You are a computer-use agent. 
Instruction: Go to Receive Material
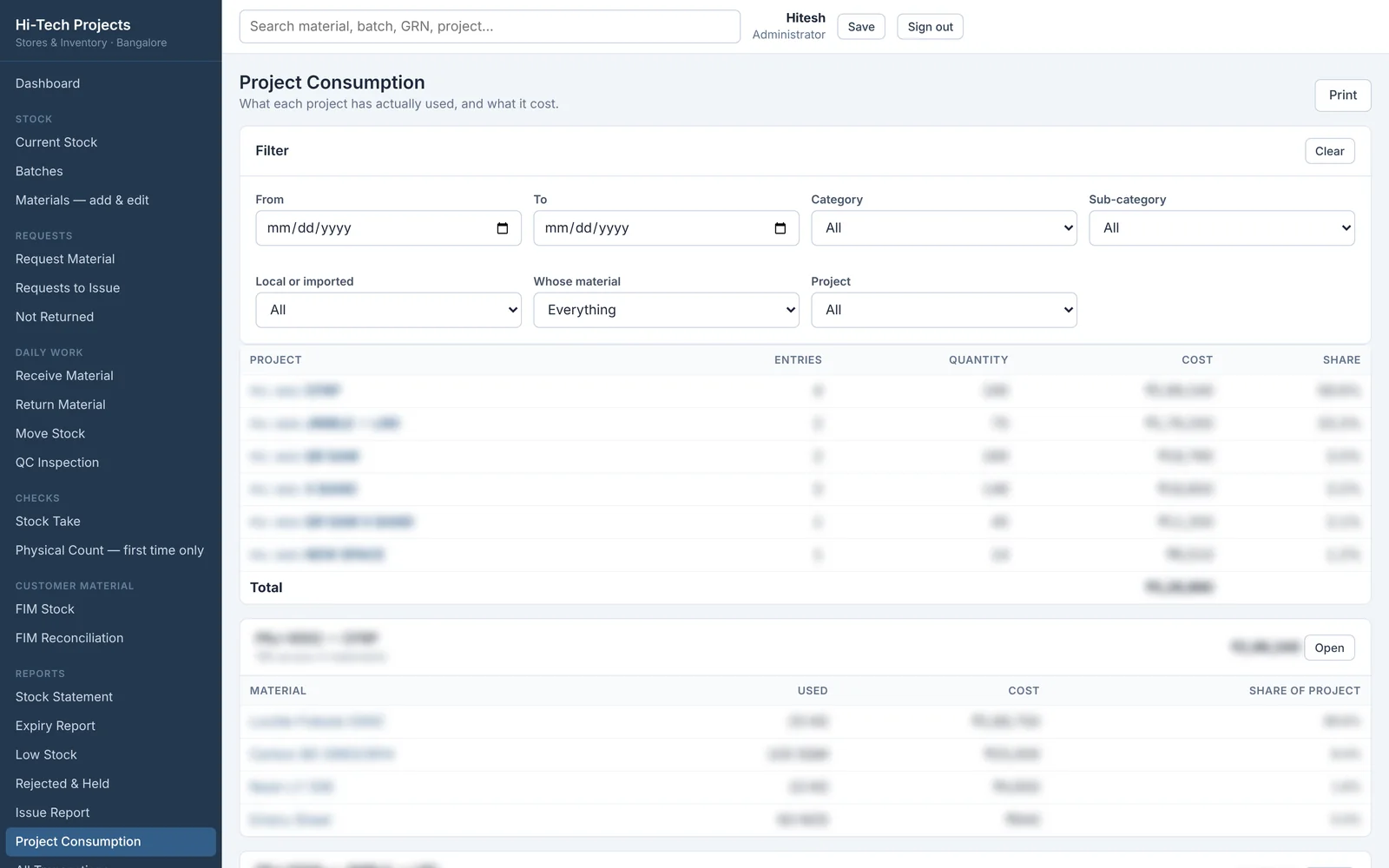click(x=110, y=376)
